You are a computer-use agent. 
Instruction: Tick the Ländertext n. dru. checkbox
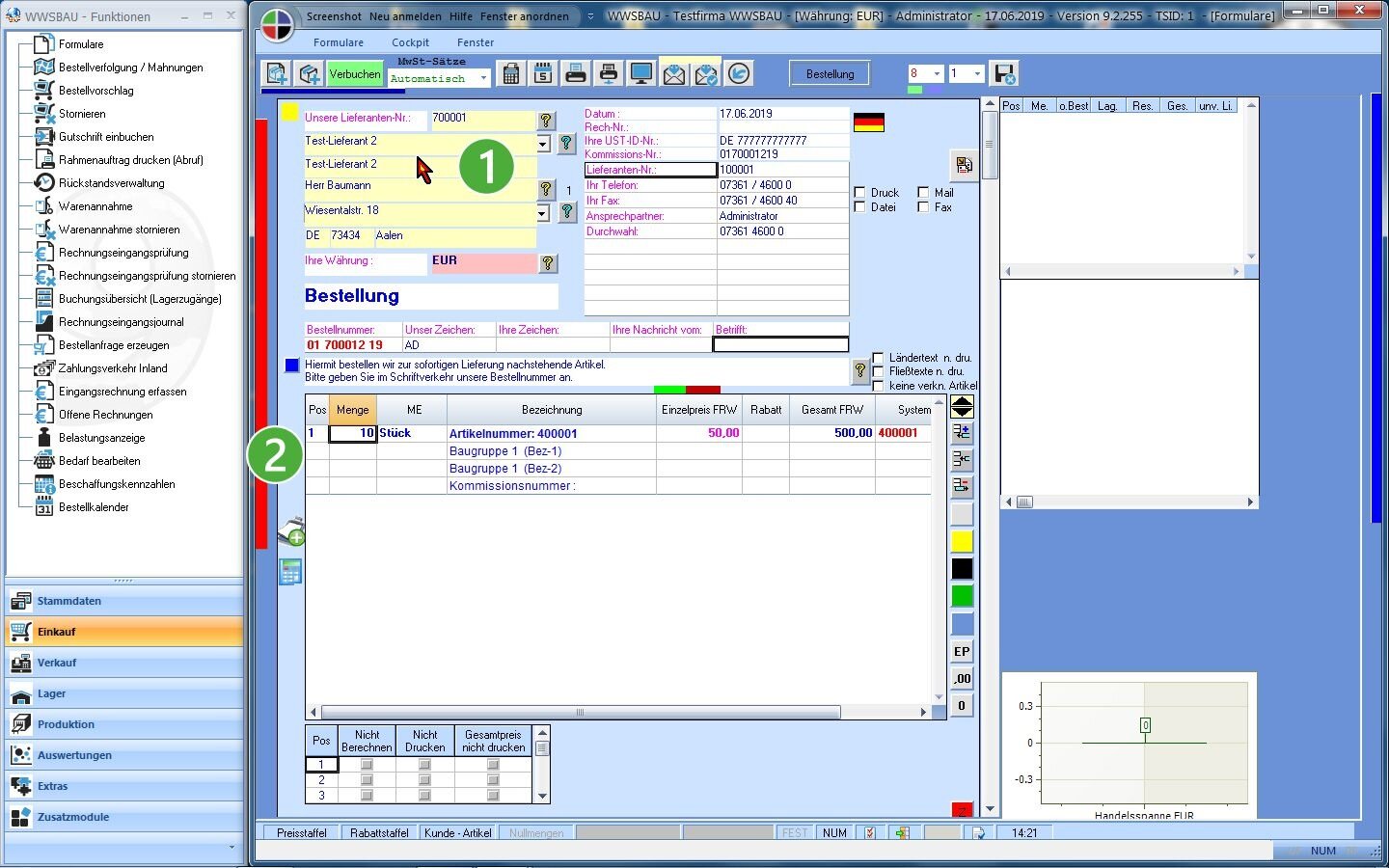click(878, 358)
